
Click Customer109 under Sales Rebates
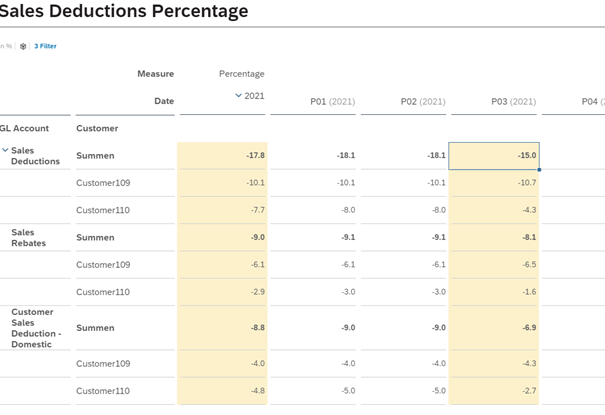[x=103, y=265]
